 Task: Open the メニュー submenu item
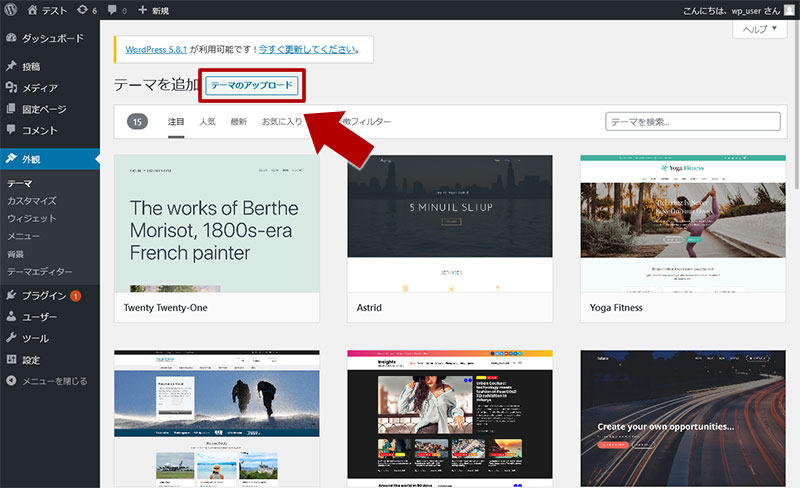click(x=23, y=236)
